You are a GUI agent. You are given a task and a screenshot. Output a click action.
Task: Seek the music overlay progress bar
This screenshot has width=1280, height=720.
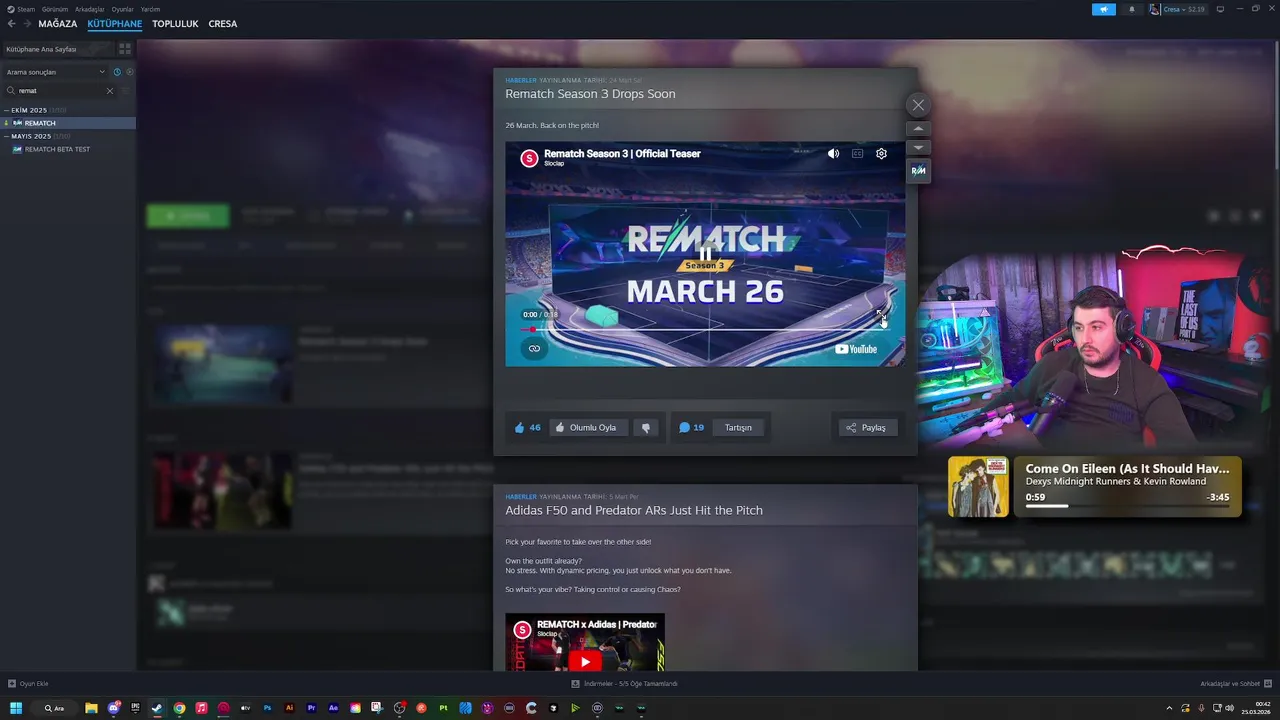click(x=1127, y=506)
